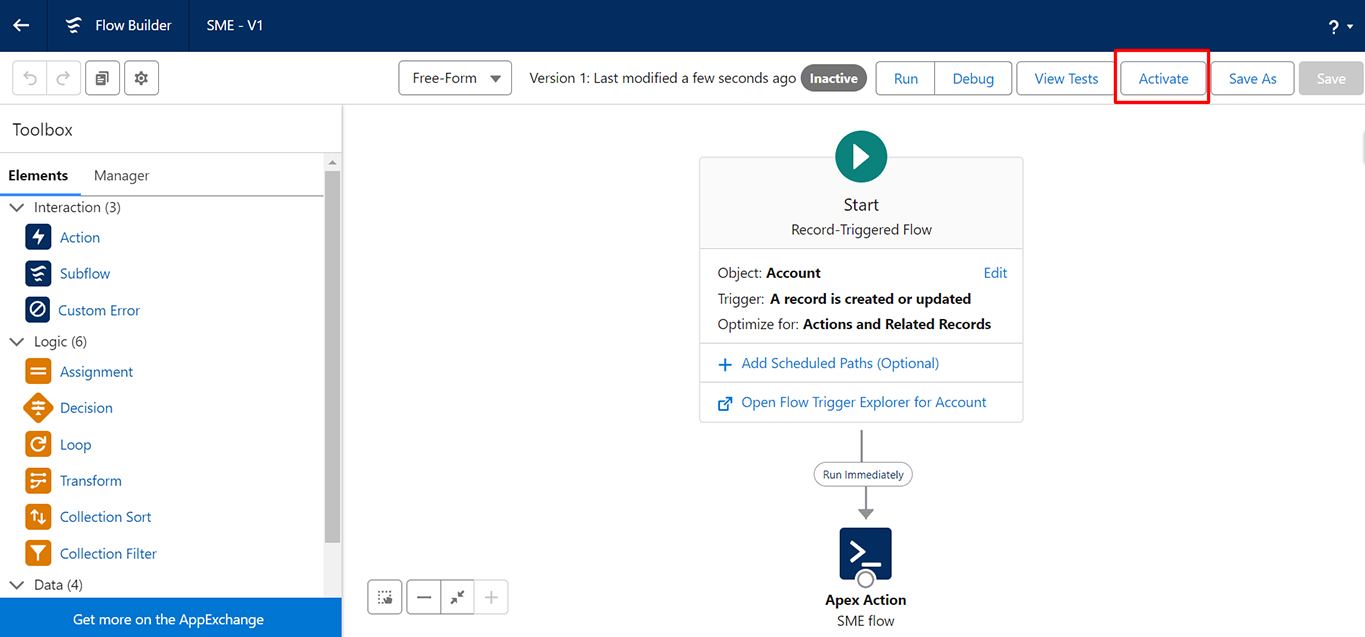This screenshot has width=1365, height=637.
Task: Click the Assignment label
Action: [x=96, y=371]
